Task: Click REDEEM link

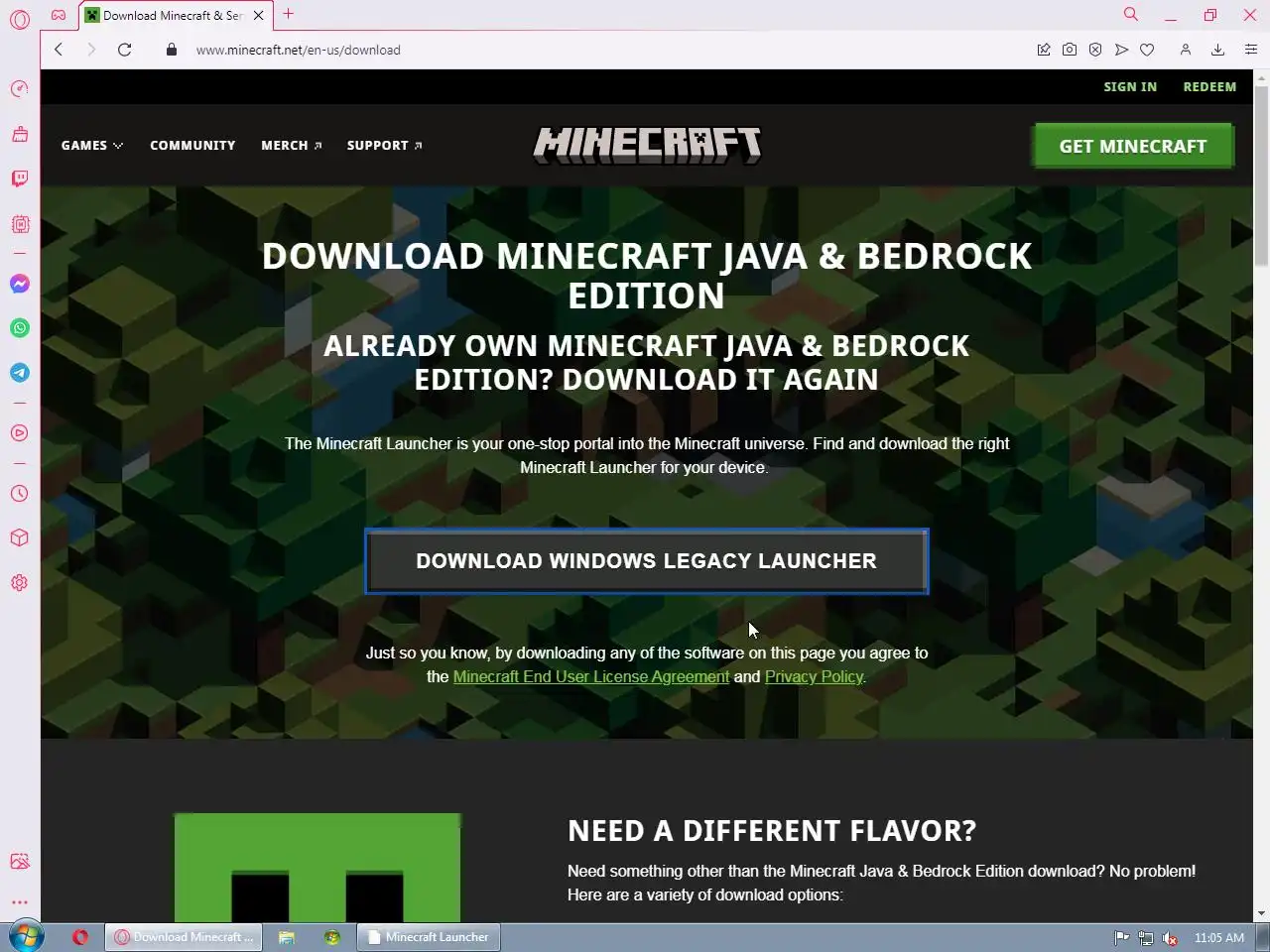Action: [x=1209, y=87]
